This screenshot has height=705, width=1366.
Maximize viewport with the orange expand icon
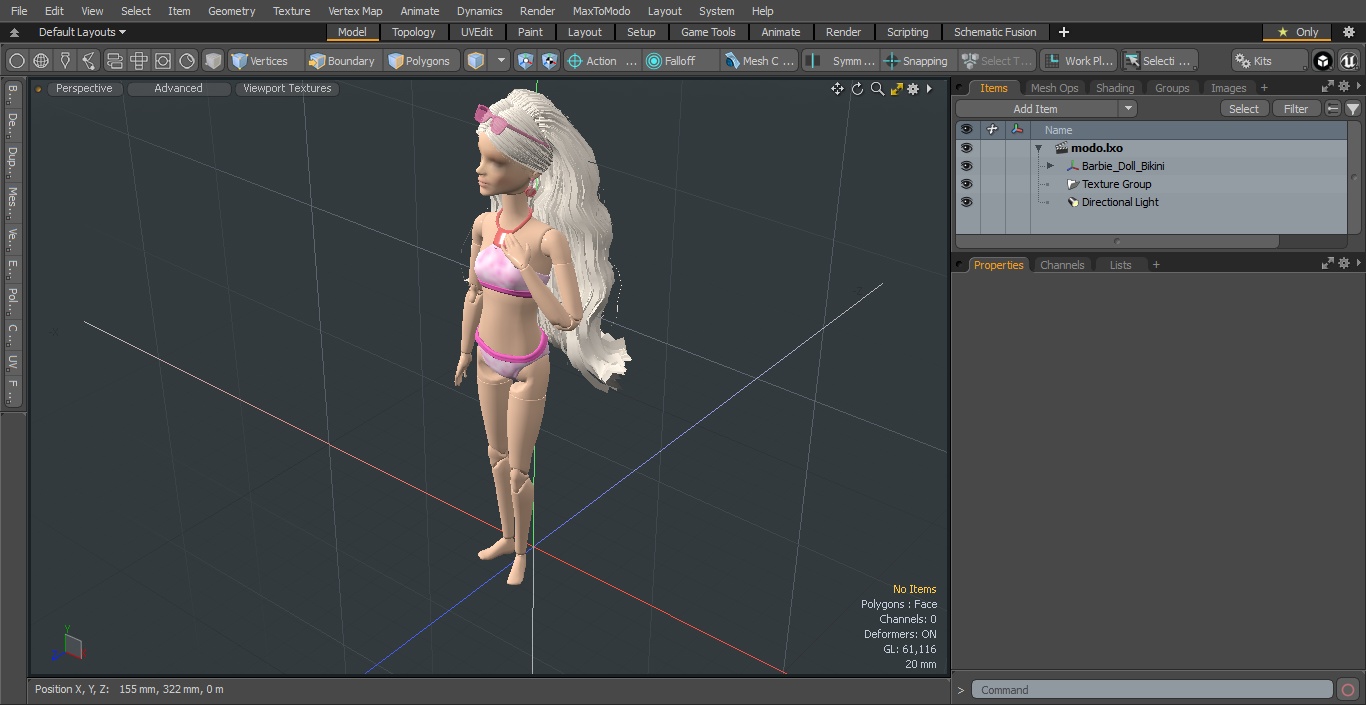[896, 89]
